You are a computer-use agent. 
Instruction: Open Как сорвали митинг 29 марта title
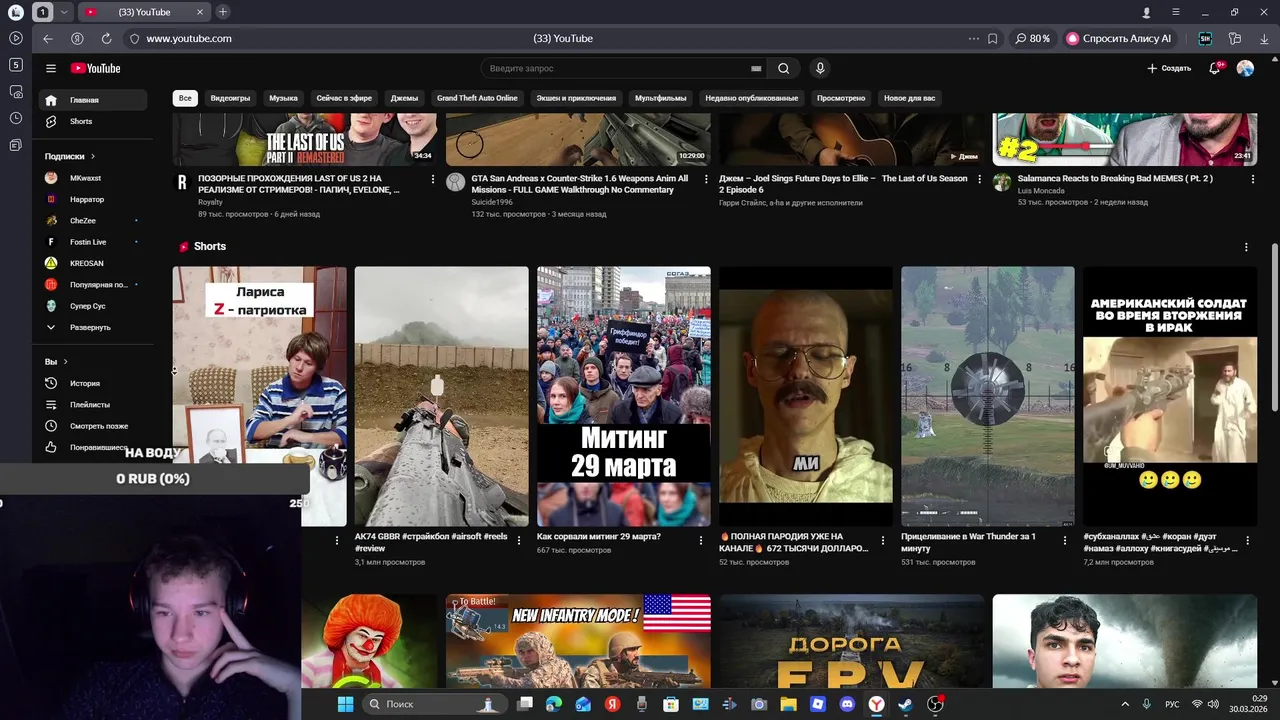[x=599, y=536]
